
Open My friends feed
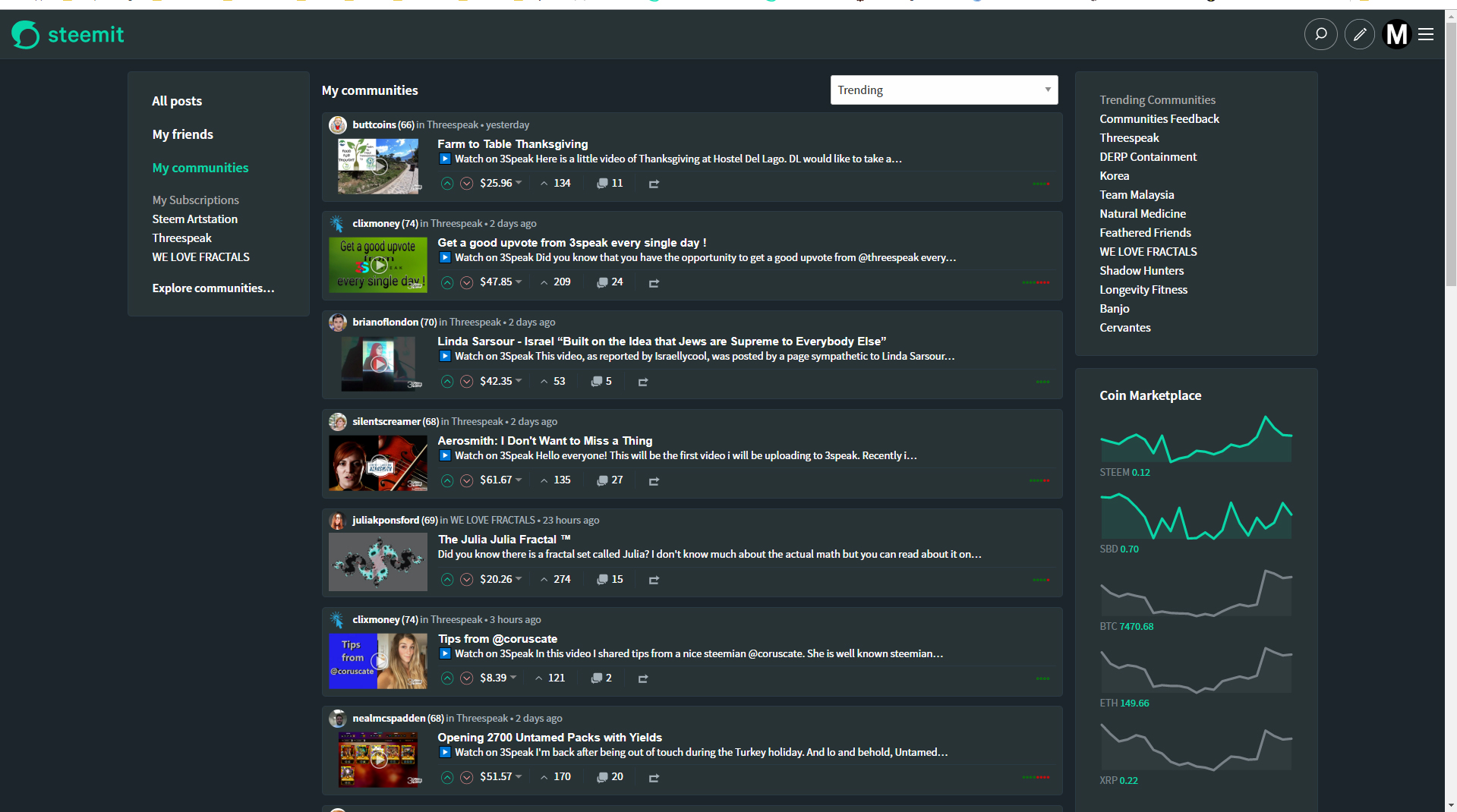tap(182, 134)
